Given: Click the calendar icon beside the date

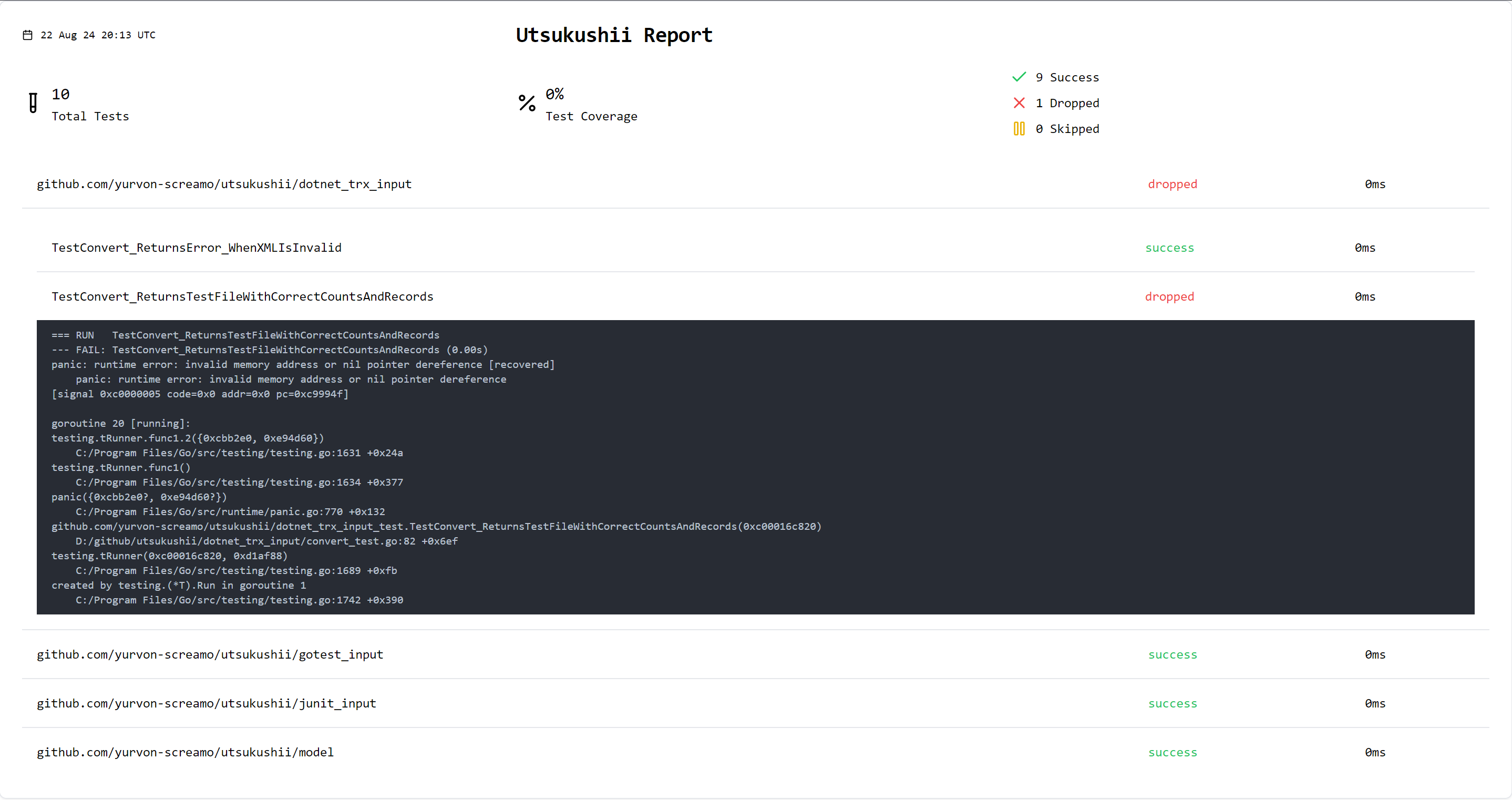Looking at the screenshot, I should (x=27, y=35).
